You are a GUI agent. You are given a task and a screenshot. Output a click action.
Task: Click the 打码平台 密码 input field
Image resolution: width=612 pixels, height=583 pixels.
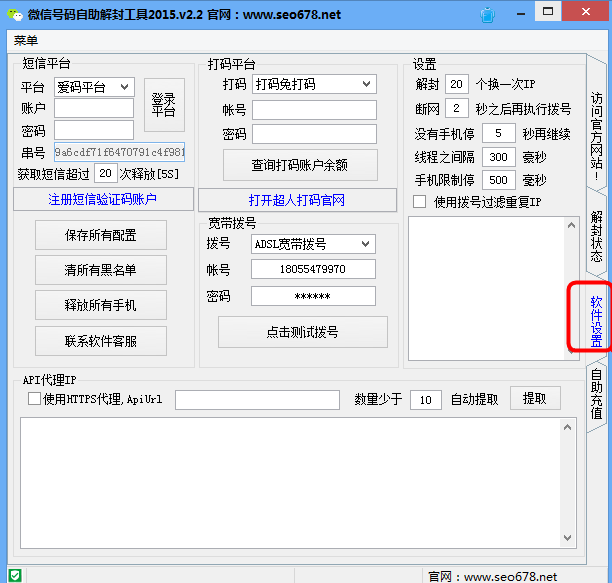click(314, 134)
